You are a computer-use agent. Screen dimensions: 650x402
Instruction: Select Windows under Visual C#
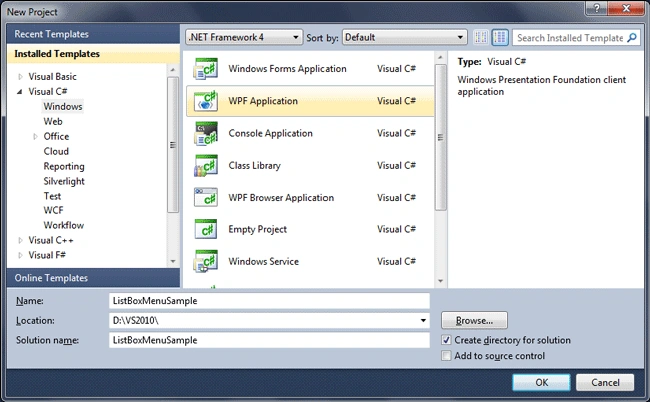[63, 107]
